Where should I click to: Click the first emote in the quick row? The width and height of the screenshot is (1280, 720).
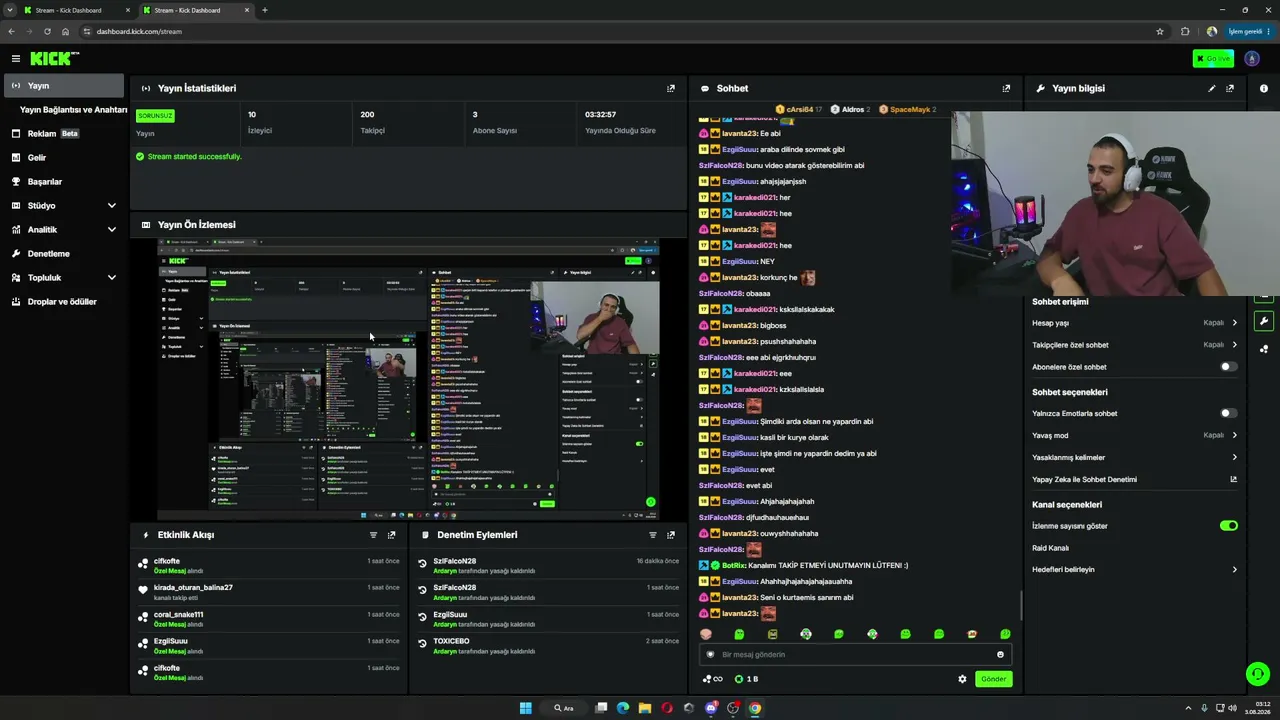click(x=706, y=634)
